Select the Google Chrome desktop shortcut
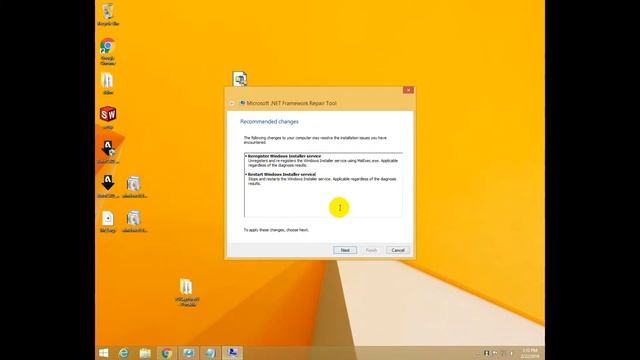The image size is (640, 360). pos(107,51)
